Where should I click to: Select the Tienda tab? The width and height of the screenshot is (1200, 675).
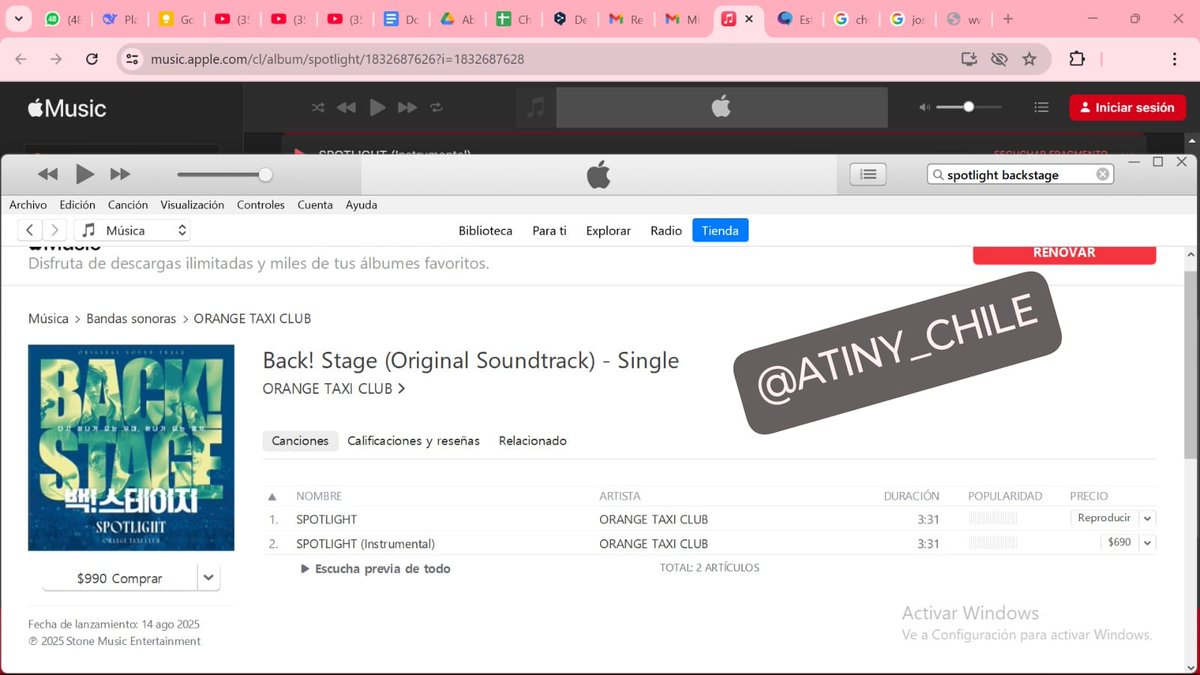click(720, 231)
